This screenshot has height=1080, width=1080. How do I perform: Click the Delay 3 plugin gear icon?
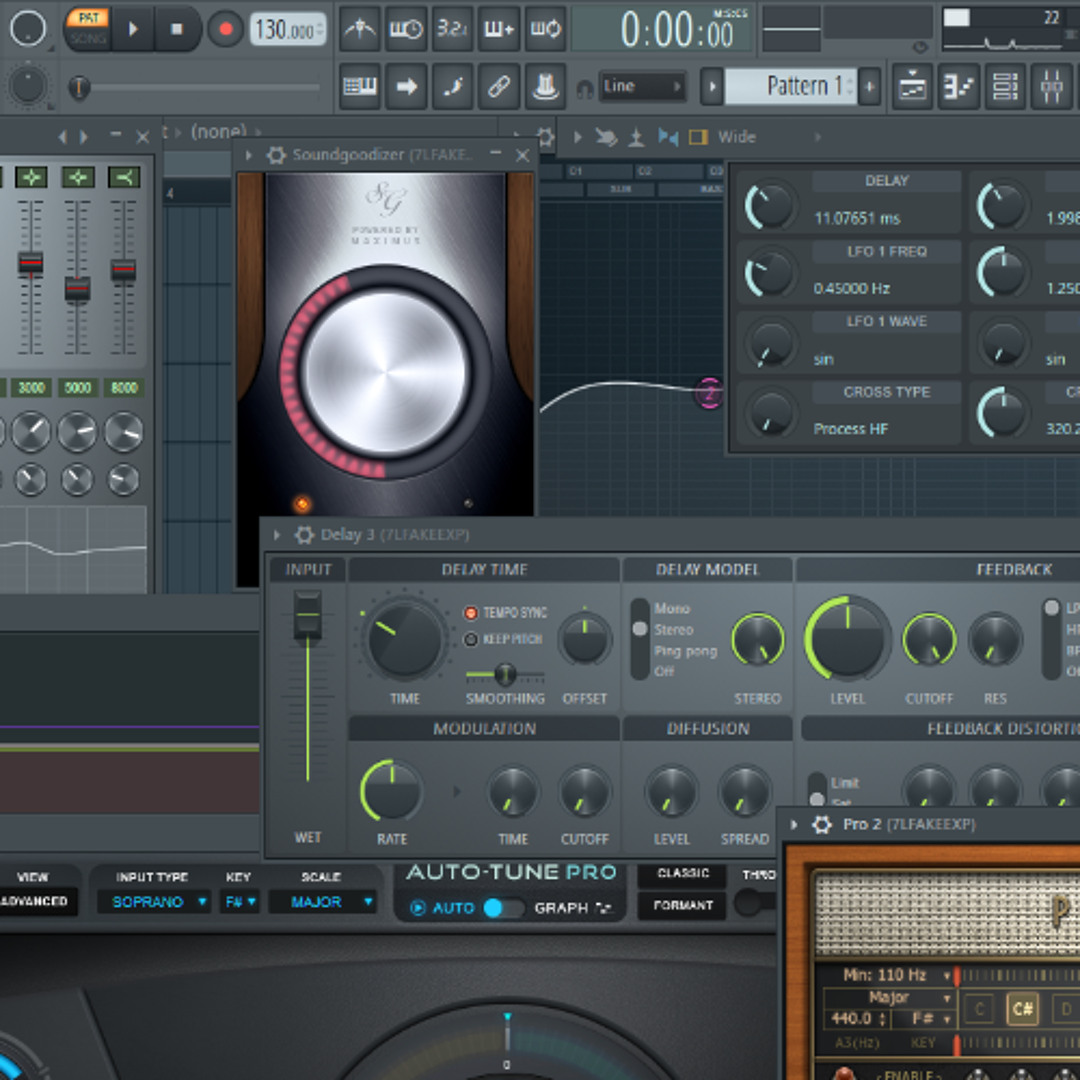point(304,535)
